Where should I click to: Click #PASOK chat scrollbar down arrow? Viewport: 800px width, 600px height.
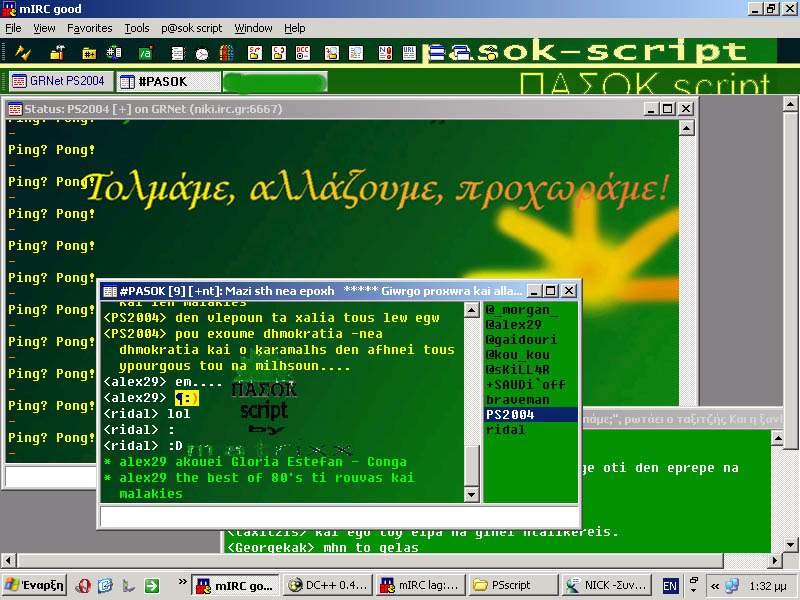(x=471, y=494)
